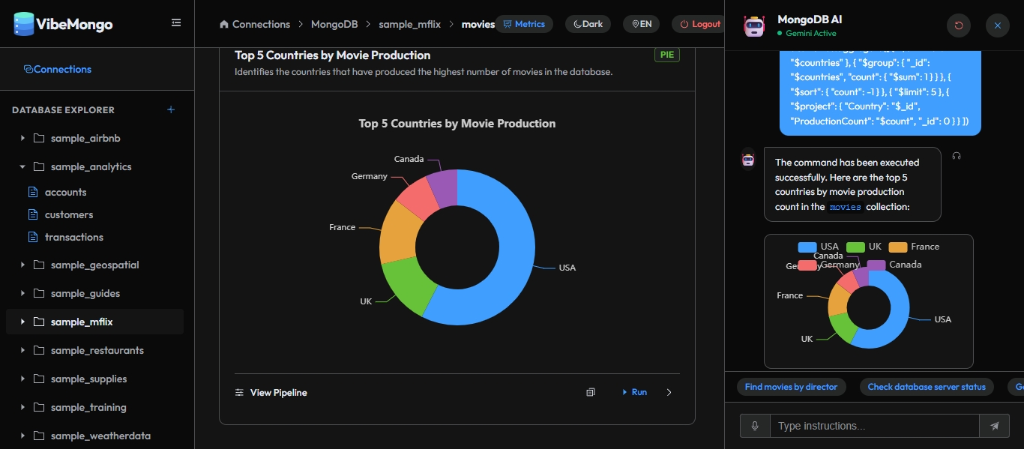
Task: Choose 'Check database server status' suggestion
Action: (926, 387)
